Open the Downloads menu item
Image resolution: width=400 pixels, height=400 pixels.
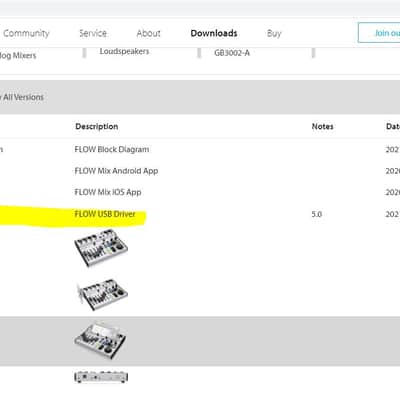(x=214, y=33)
